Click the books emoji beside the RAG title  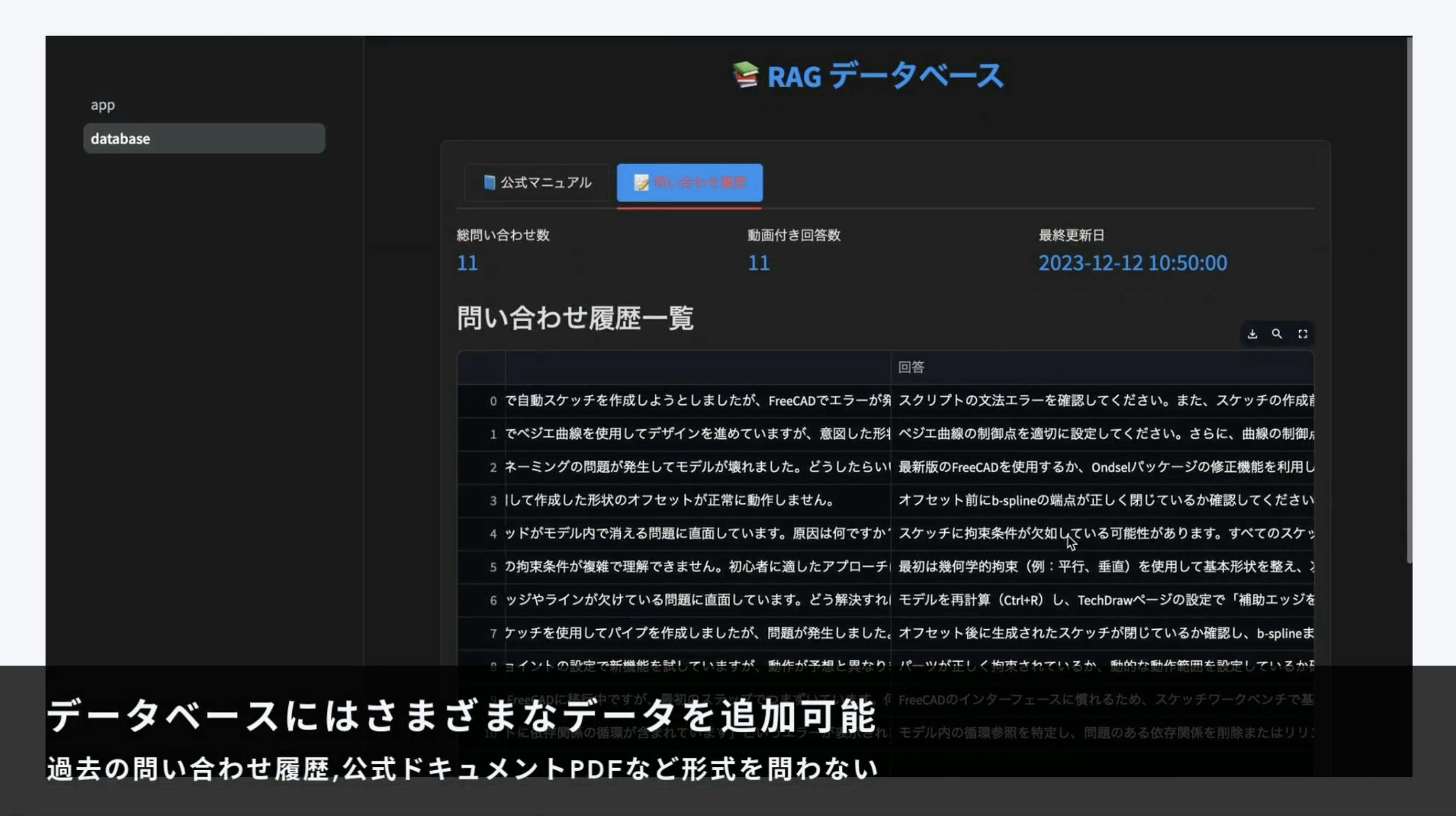pyautogui.click(x=745, y=75)
